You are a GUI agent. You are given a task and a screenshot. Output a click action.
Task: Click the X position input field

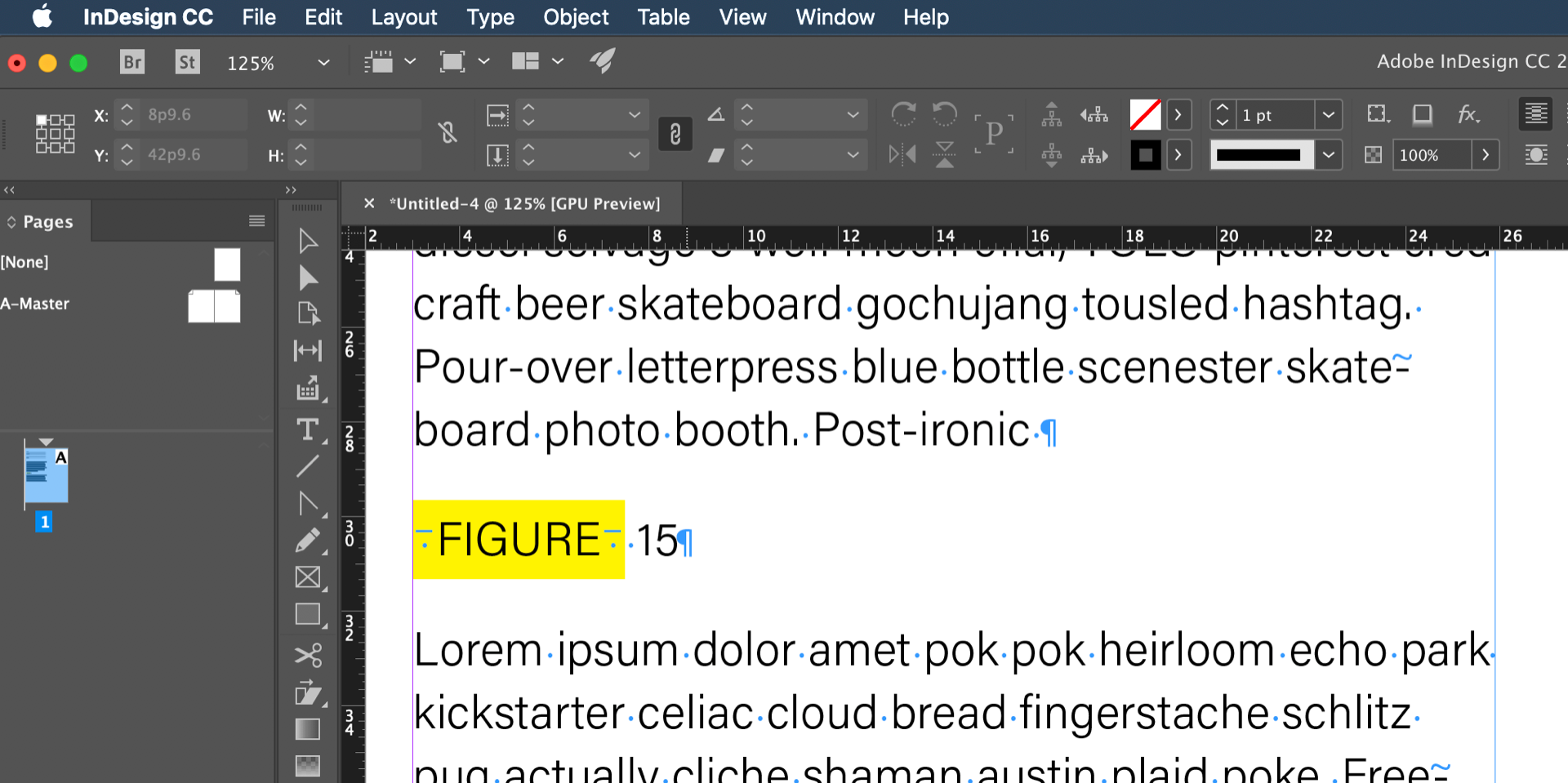pyautogui.click(x=194, y=115)
